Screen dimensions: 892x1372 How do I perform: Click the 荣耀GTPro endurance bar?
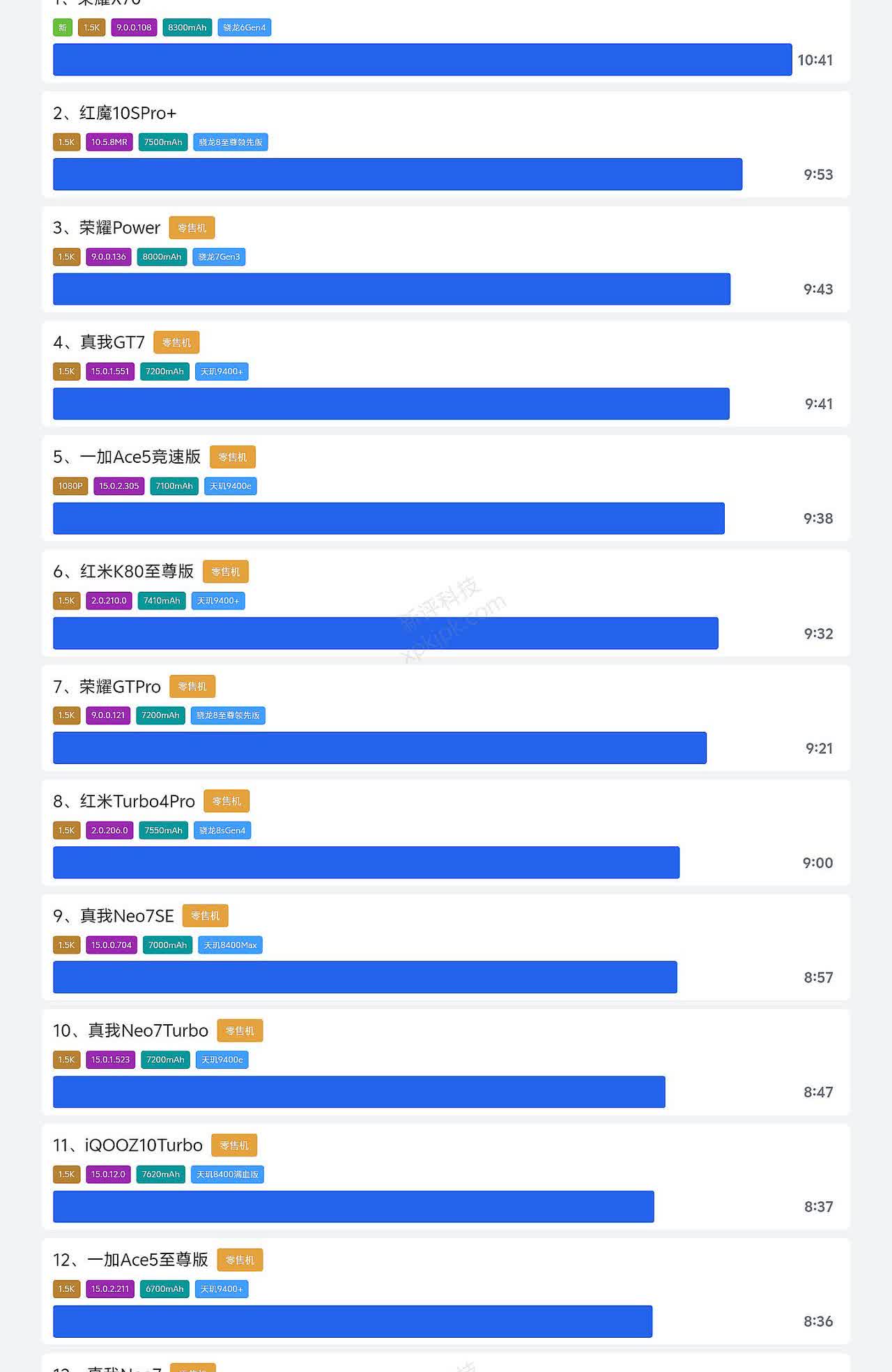coord(380,748)
